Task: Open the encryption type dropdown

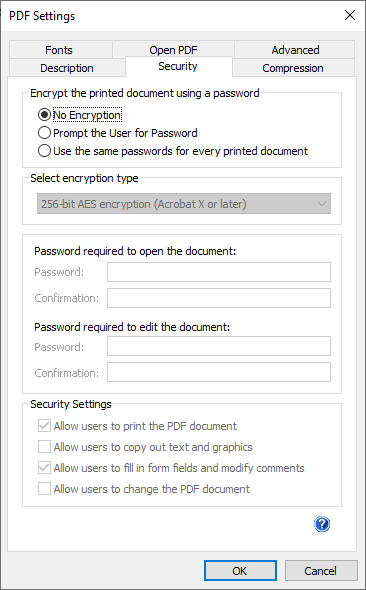Action: click(x=184, y=204)
